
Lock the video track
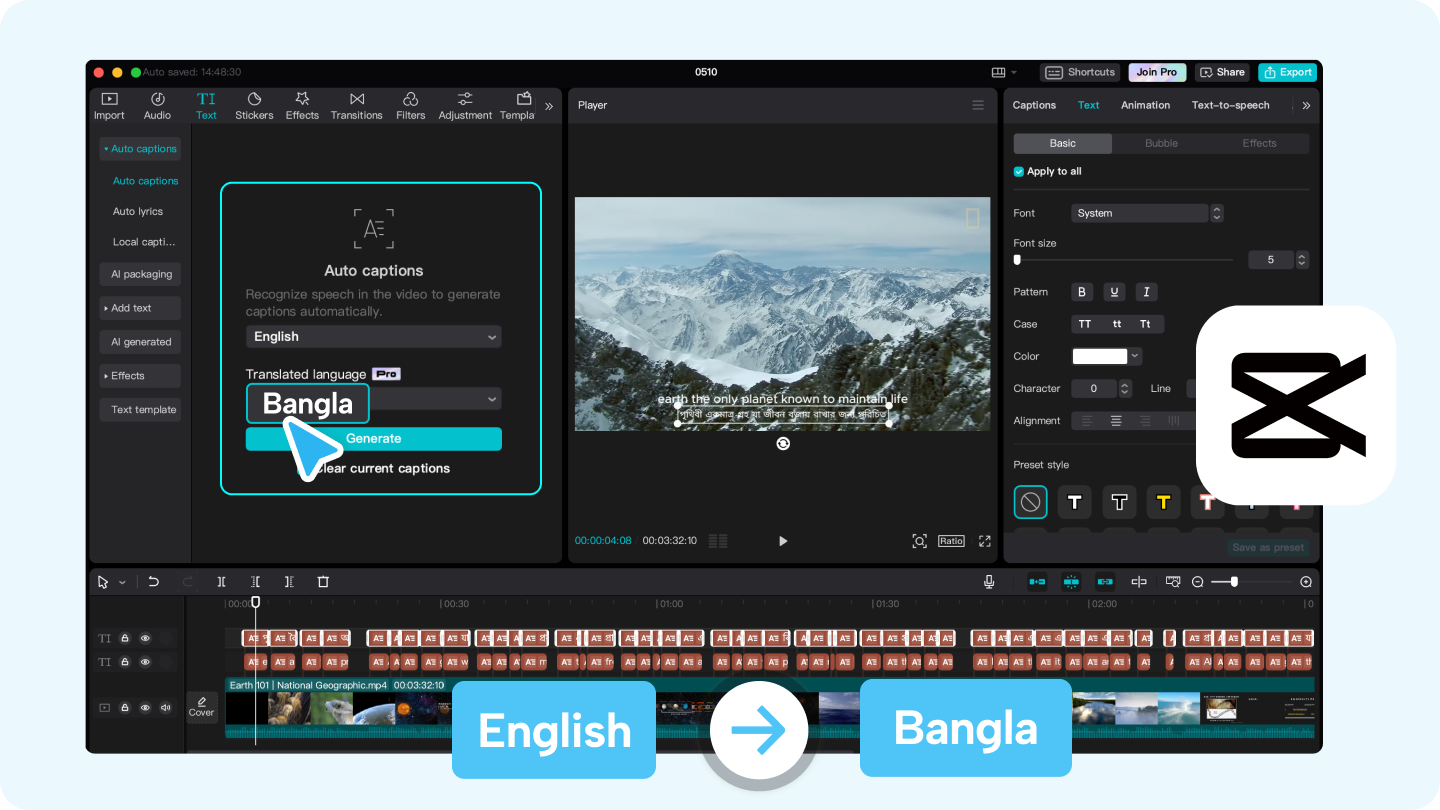125,708
